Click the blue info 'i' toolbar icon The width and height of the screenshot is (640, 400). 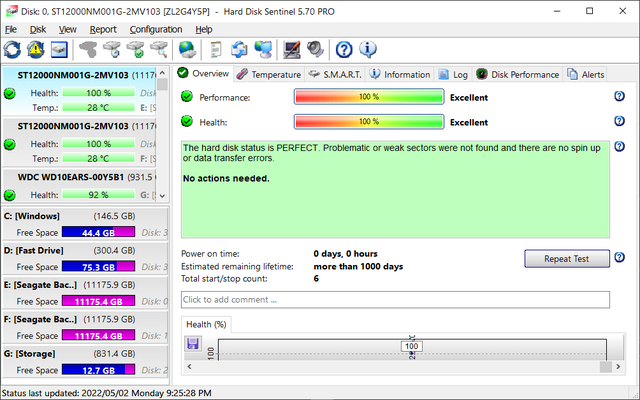click(367, 49)
